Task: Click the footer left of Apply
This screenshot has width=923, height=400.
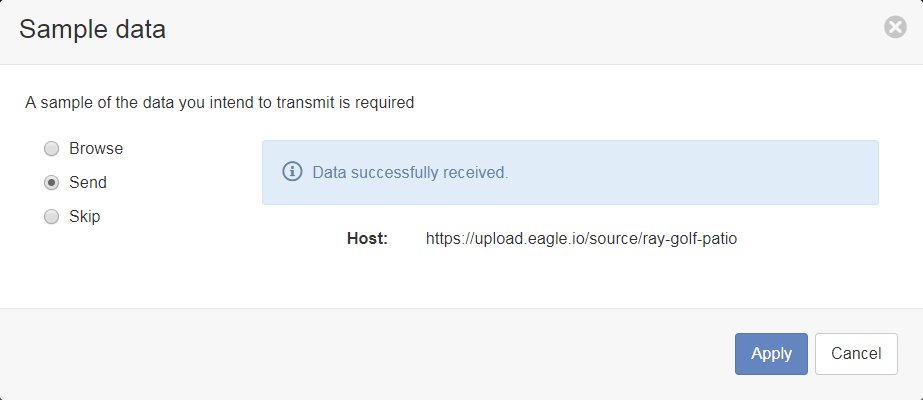Action: coord(365,354)
